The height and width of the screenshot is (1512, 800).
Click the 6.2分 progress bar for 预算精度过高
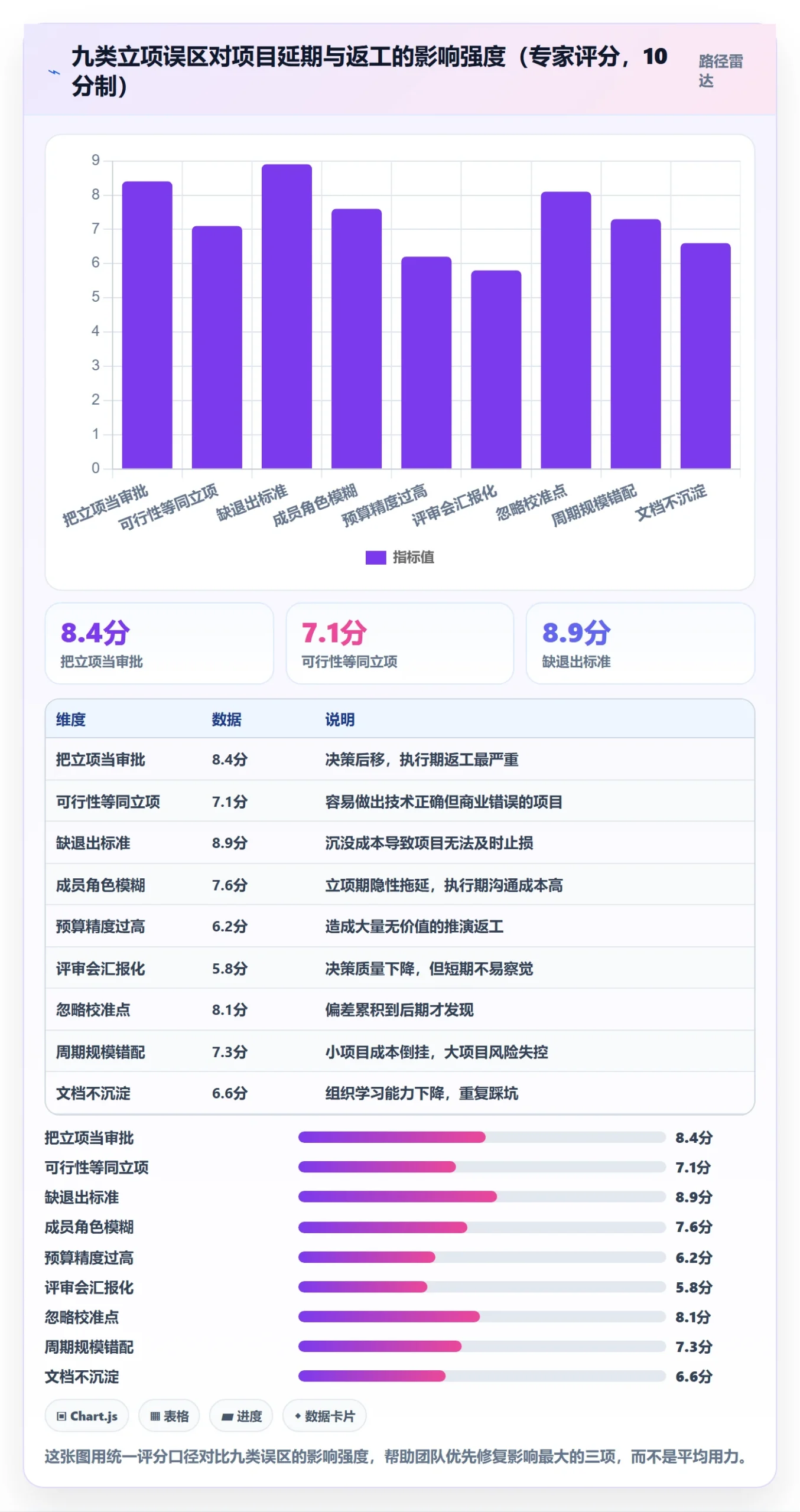(482, 1257)
